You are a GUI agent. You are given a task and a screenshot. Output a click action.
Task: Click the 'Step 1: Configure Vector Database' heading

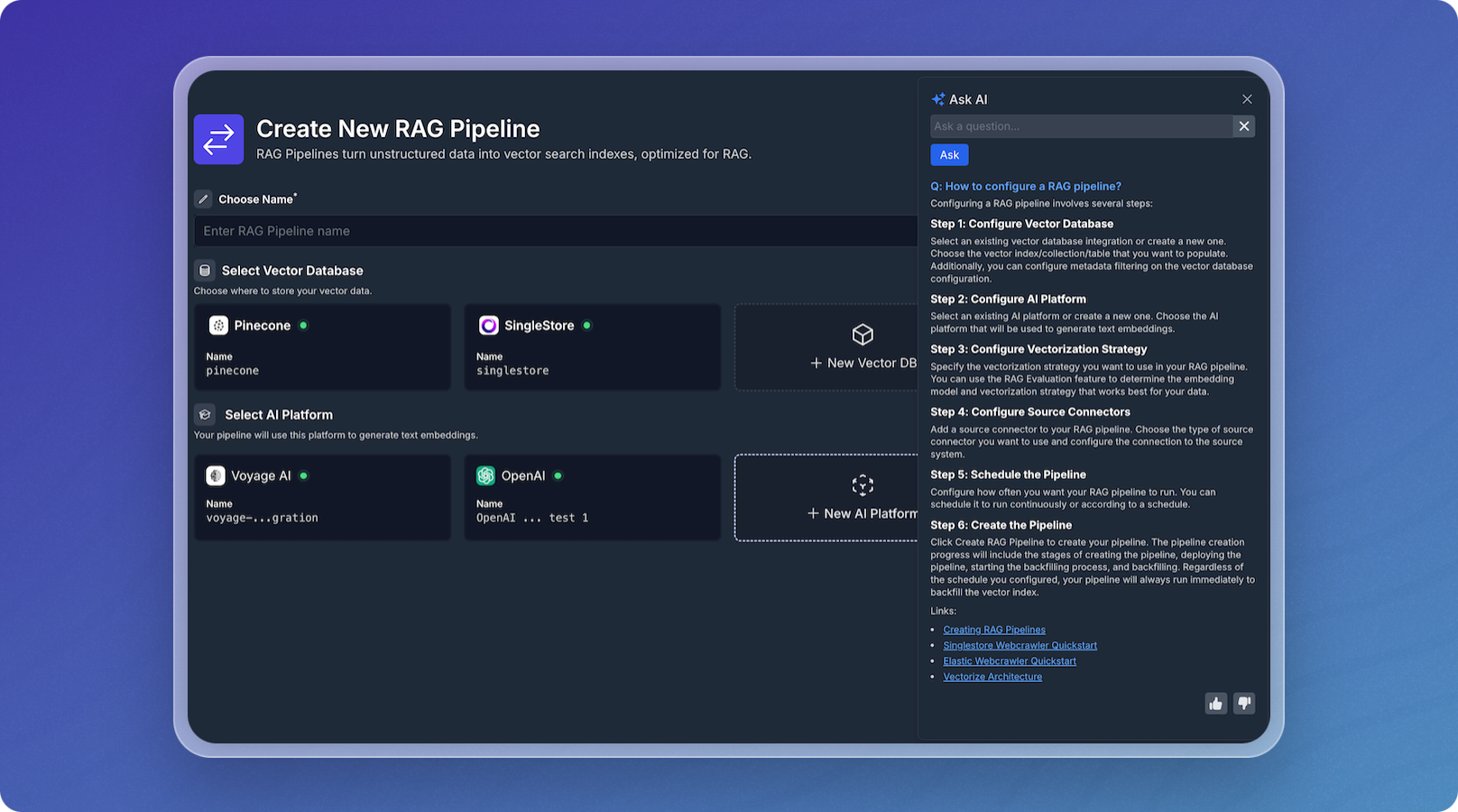point(1022,224)
